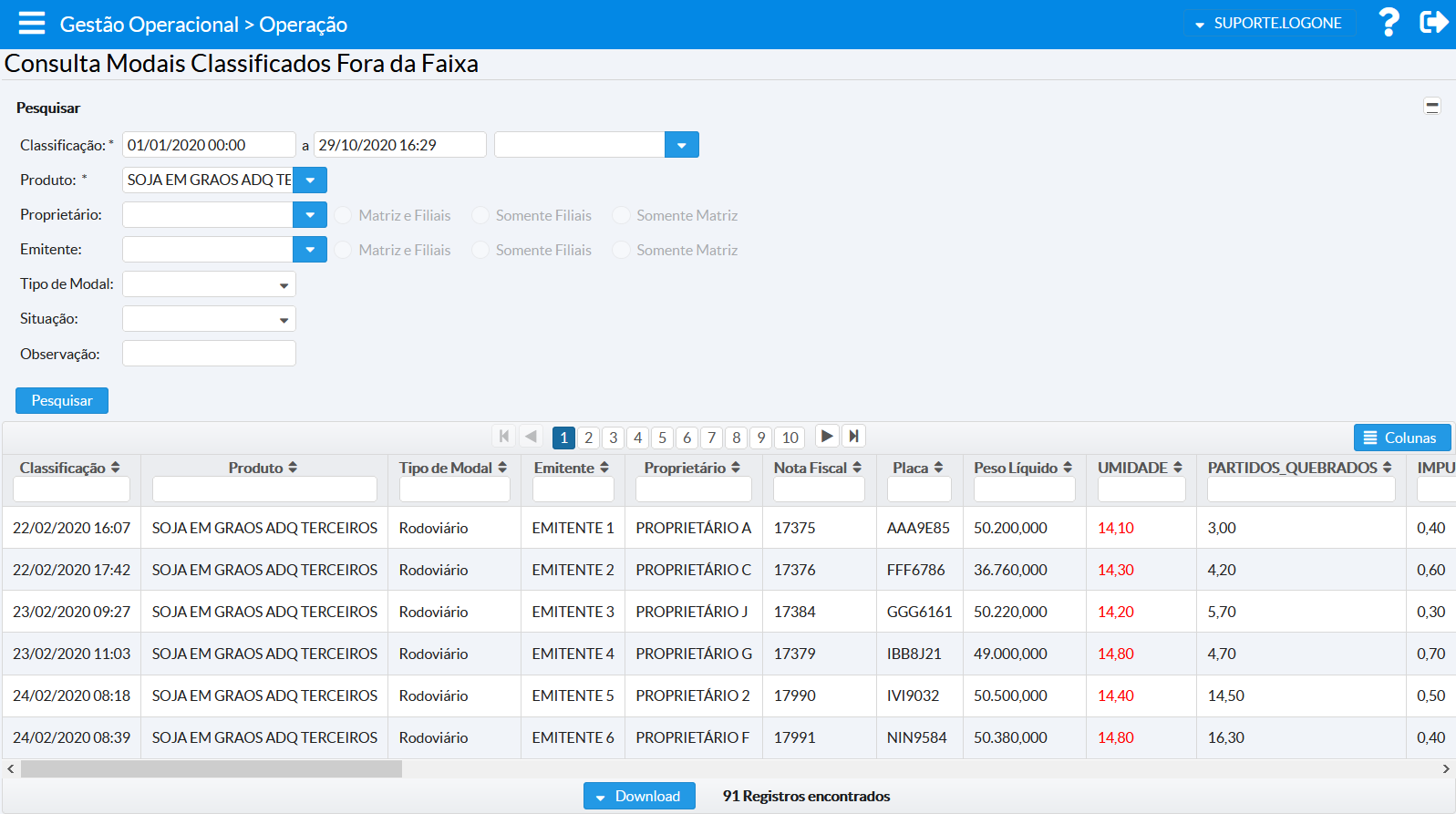
Task: Open the SUPORTE.LOGONE user menu
Action: click(x=1268, y=24)
